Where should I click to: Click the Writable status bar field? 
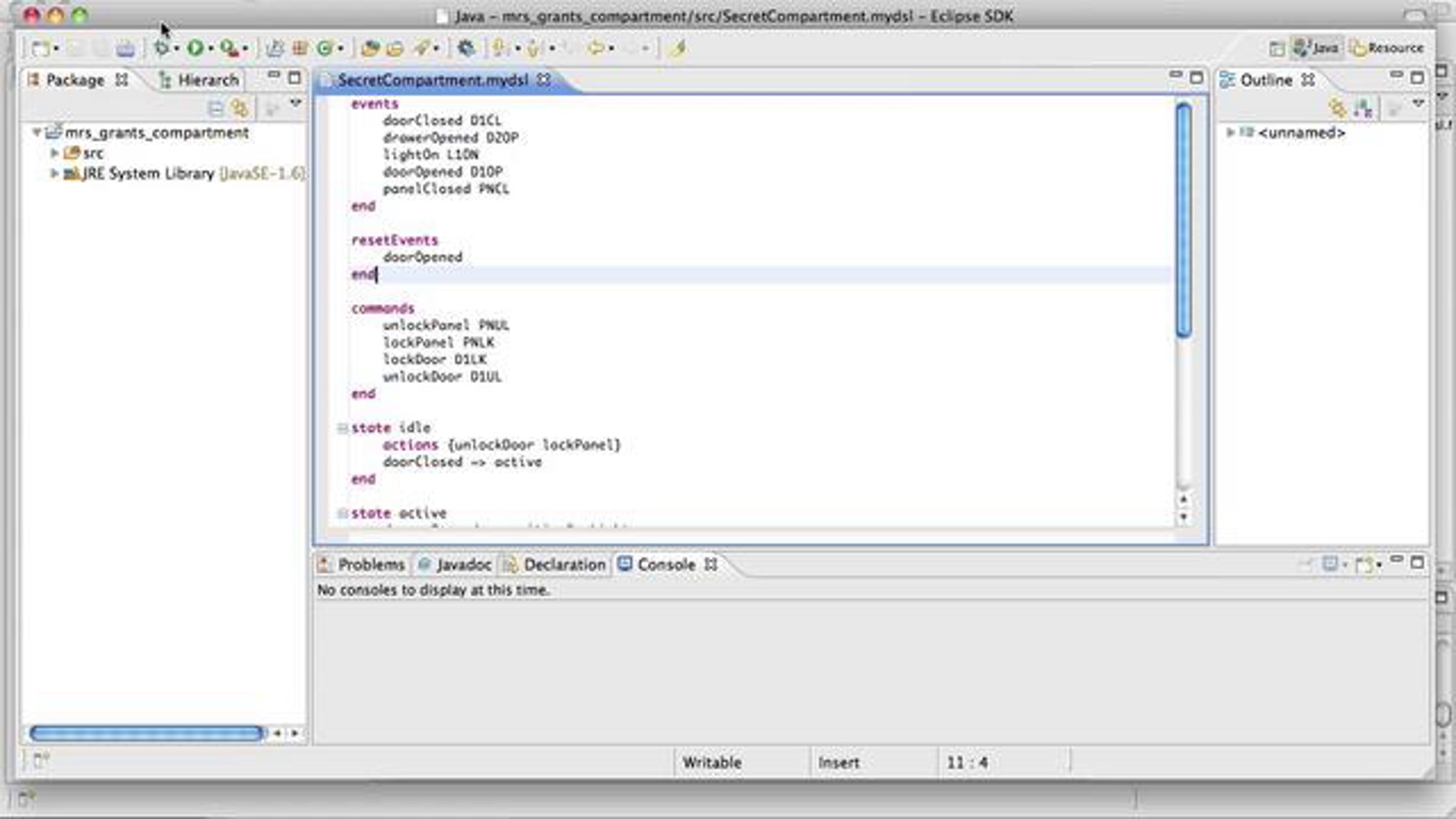pyautogui.click(x=712, y=763)
